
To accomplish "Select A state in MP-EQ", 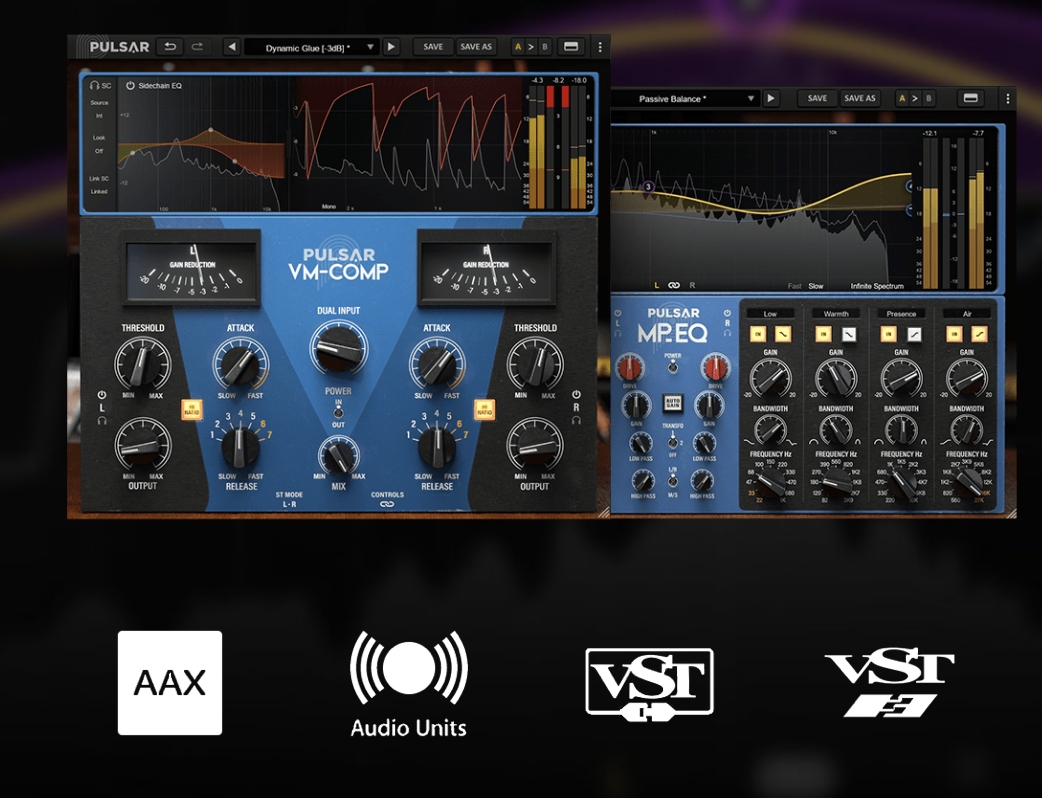I will (x=902, y=98).
